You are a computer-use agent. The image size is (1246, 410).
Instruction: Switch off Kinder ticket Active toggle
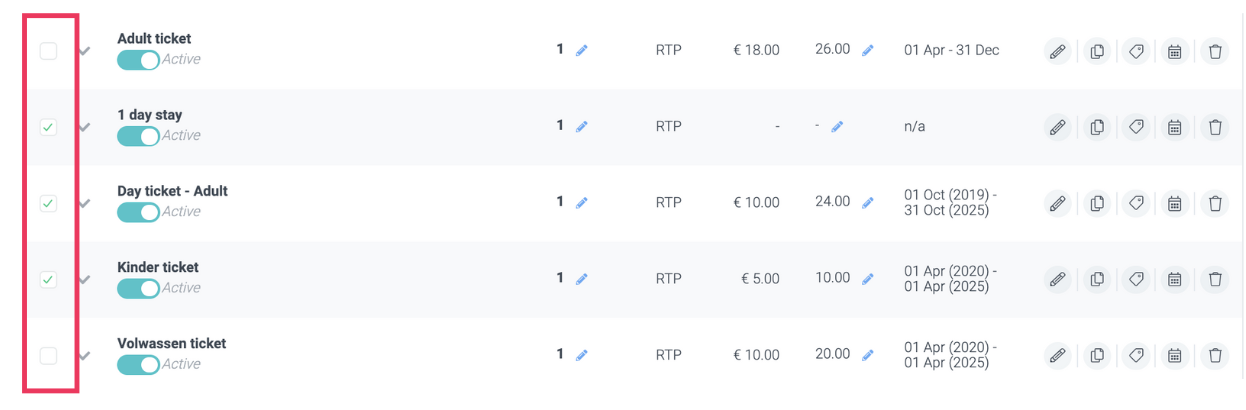tap(138, 288)
